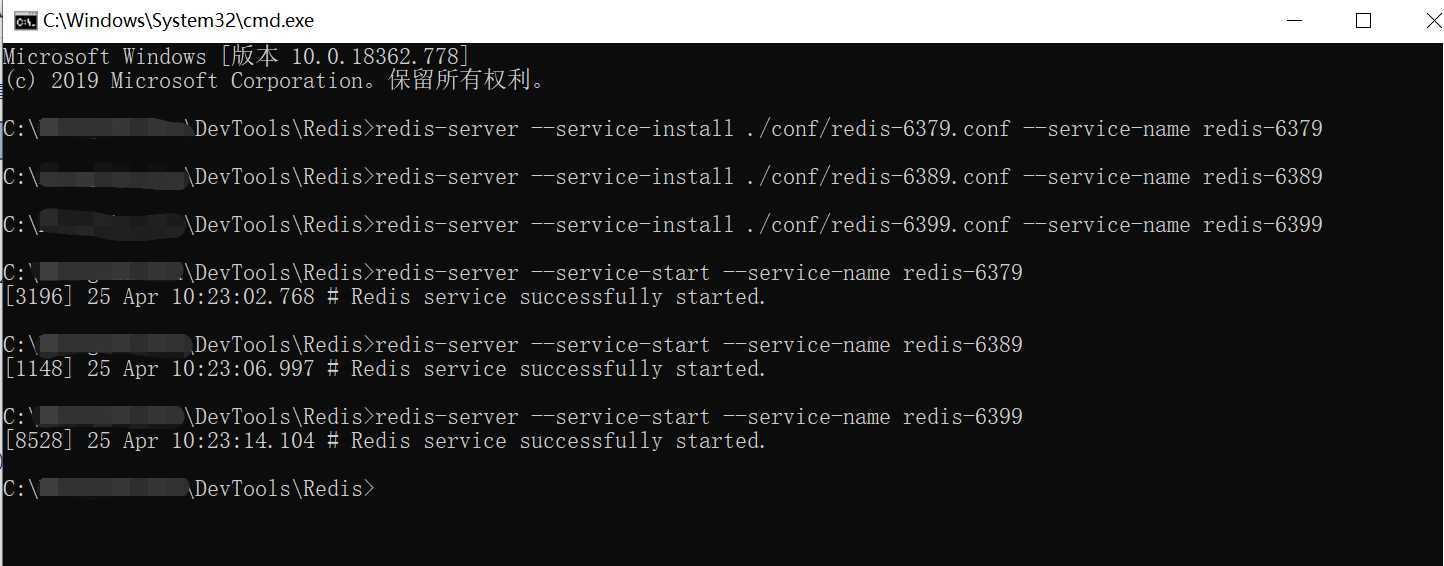Close the cmd.exe window
Screen dimensions: 1444x566
click(x=1430, y=20)
